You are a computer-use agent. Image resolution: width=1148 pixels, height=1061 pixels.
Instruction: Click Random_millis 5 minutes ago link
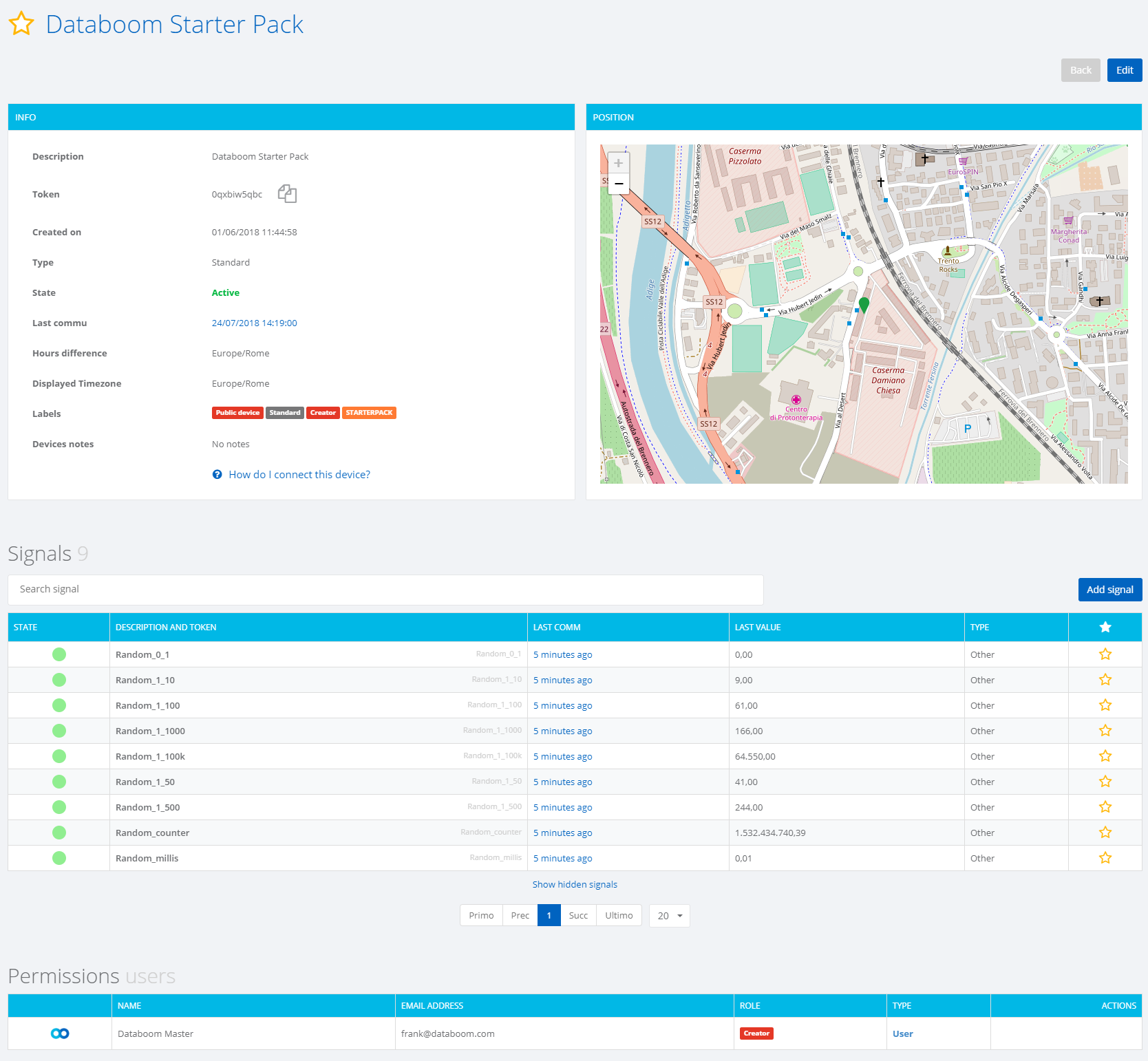pyautogui.click(x=562, y=859)
